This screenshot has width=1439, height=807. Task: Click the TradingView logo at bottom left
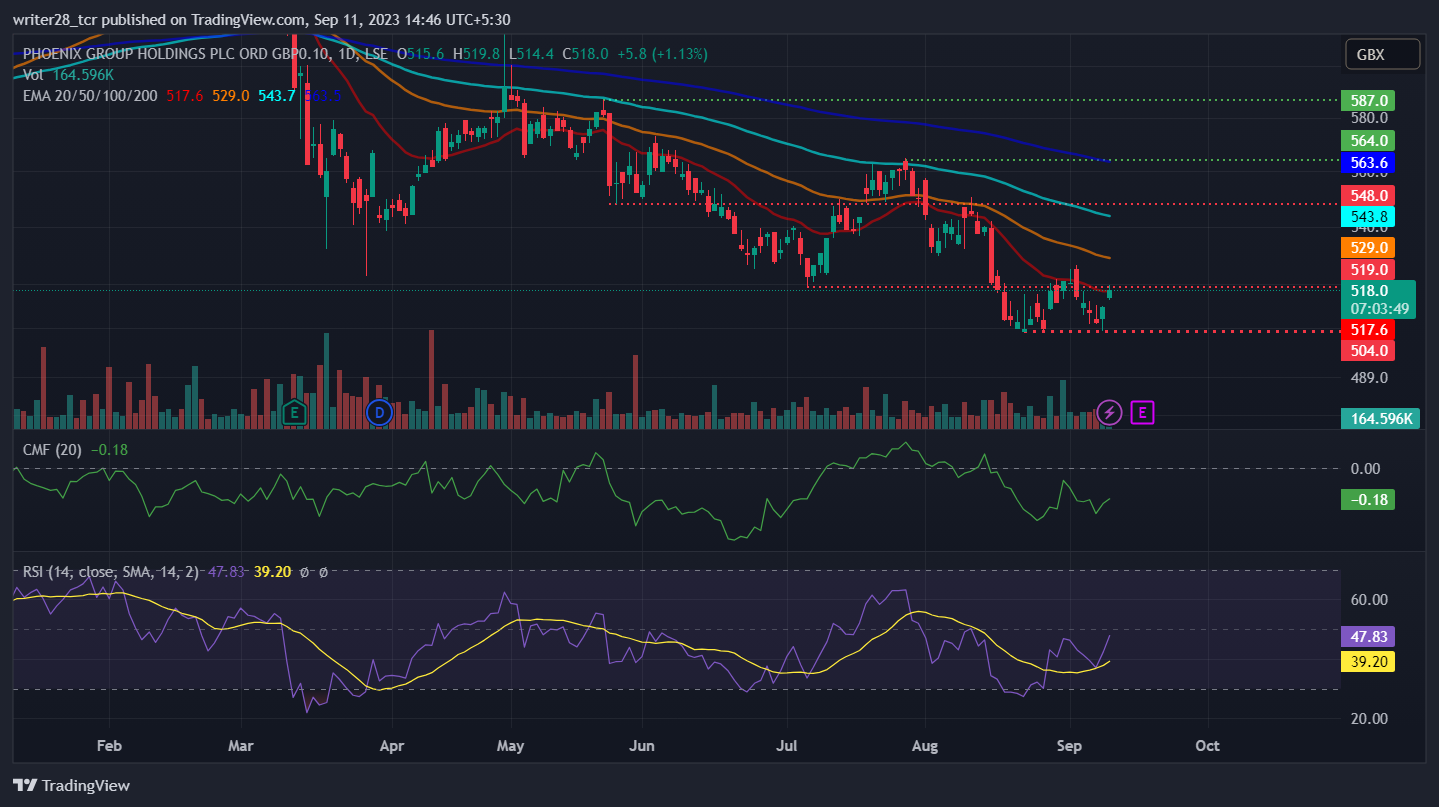click(71, 785)
